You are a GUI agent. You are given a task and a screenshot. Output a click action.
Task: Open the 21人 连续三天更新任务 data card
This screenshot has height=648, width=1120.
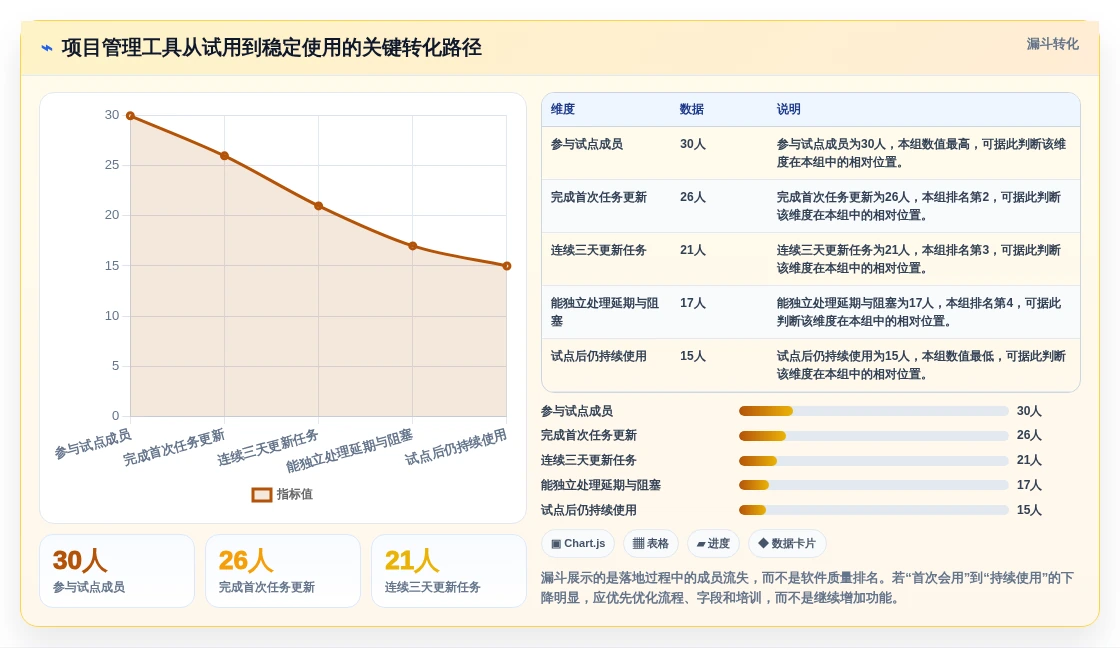pos(449,571)
